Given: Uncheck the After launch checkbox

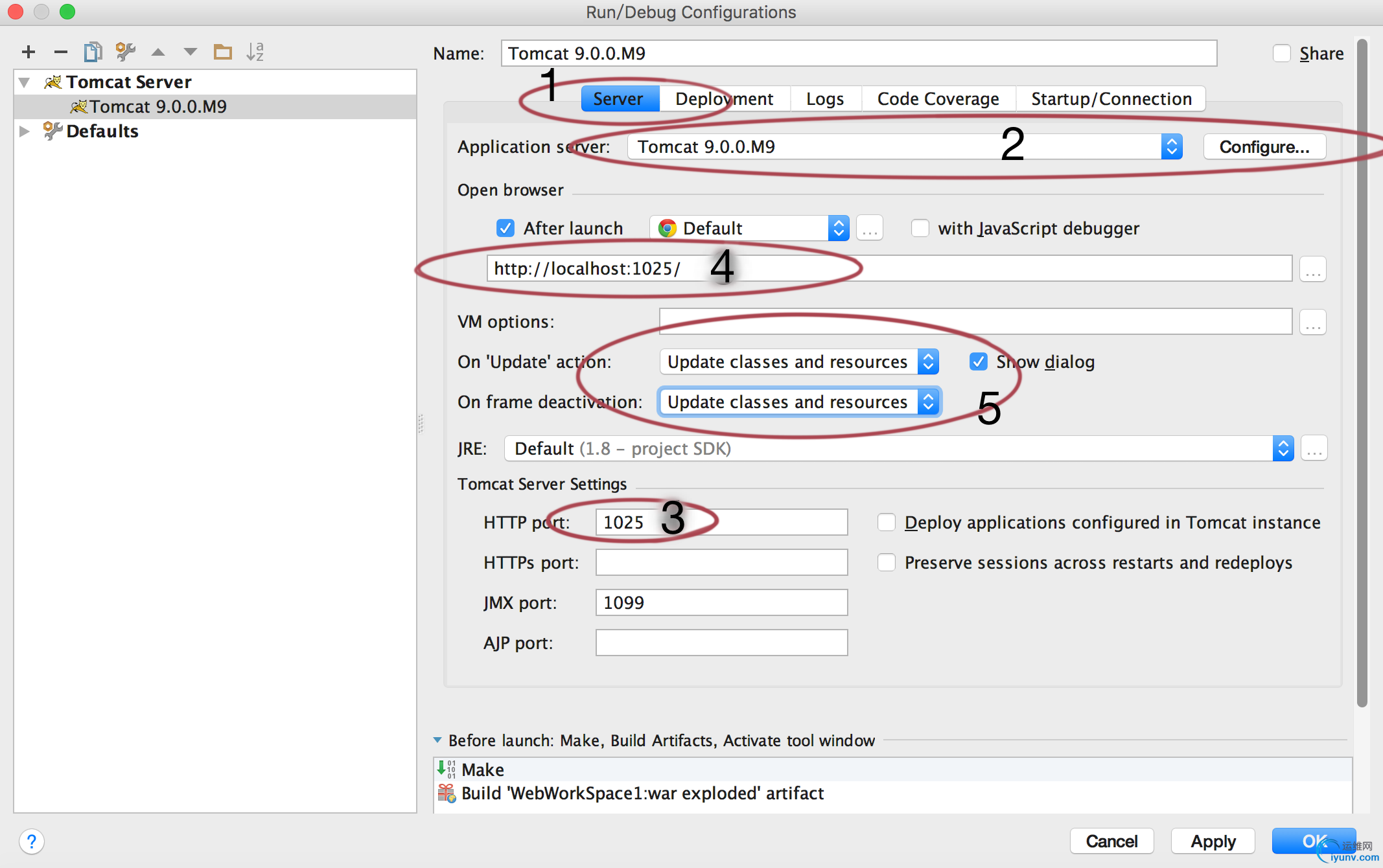Looking at the screenshot, I should 506,228.
